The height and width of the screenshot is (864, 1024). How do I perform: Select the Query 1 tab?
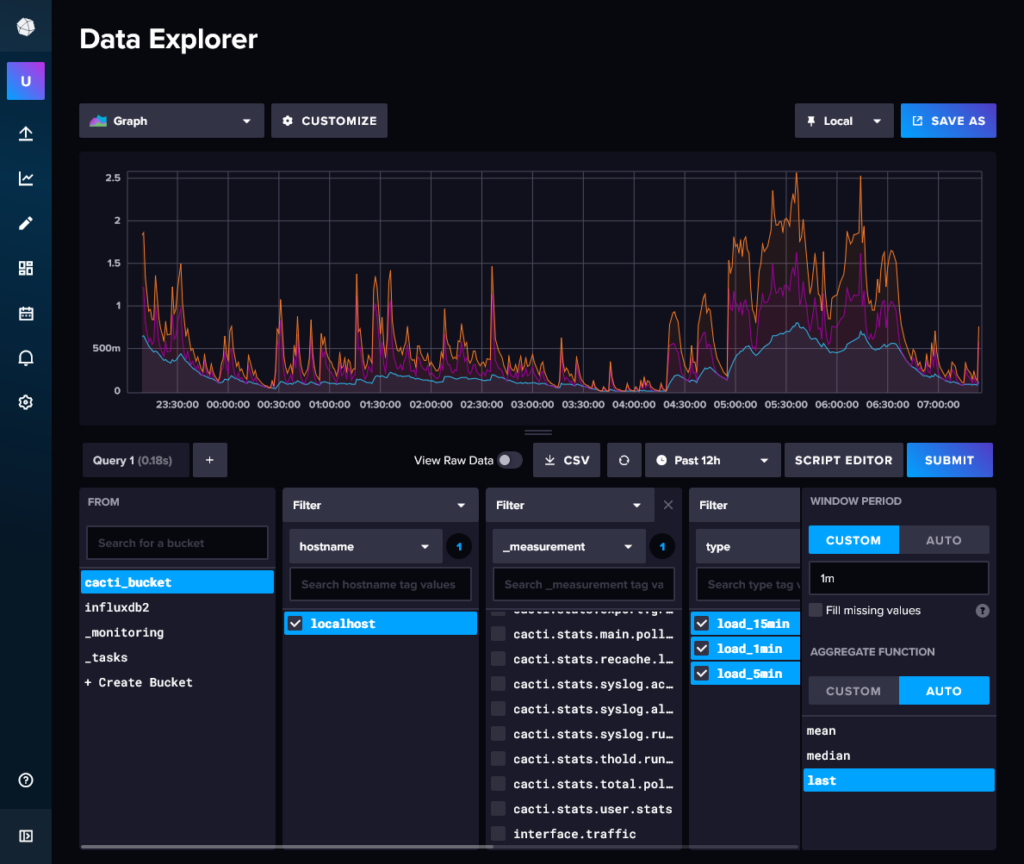(x=135, y=460)
